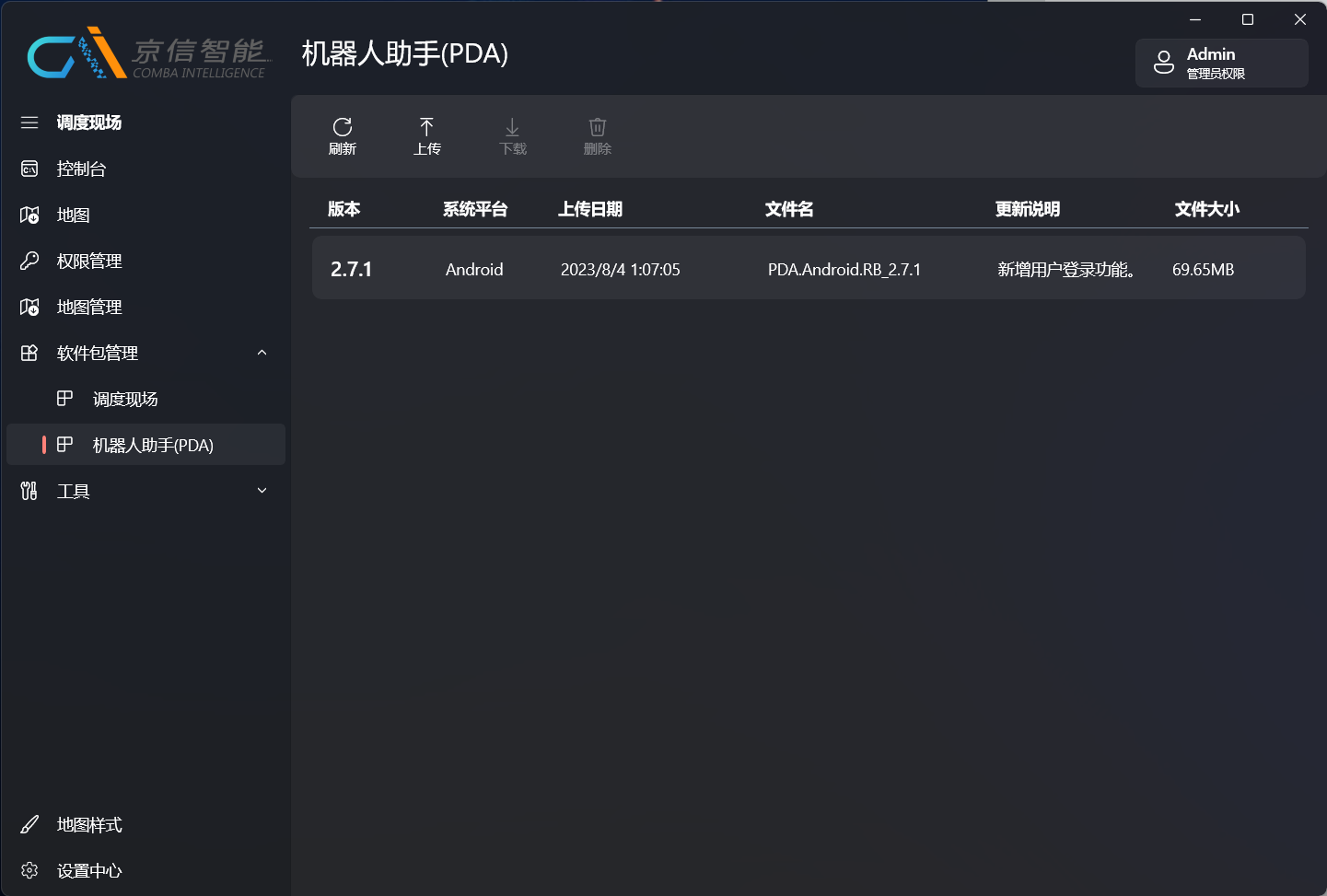Click the hamburger menu next to 调度现场
Screen dimensions: 1327x896
29,122
